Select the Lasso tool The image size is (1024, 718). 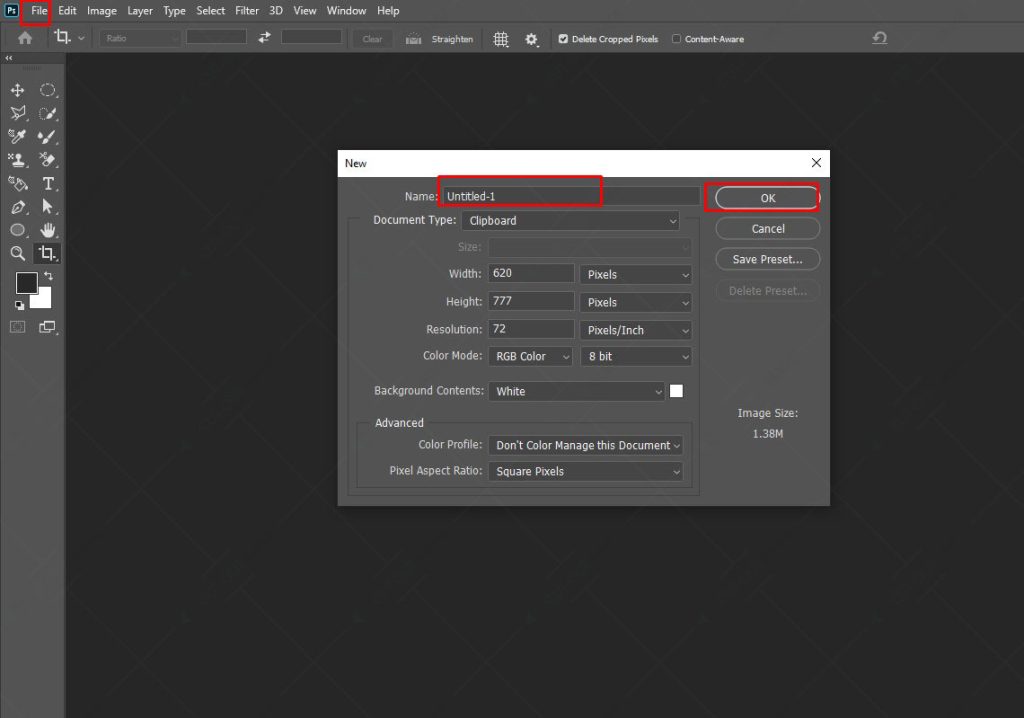[x=17, y=113]
